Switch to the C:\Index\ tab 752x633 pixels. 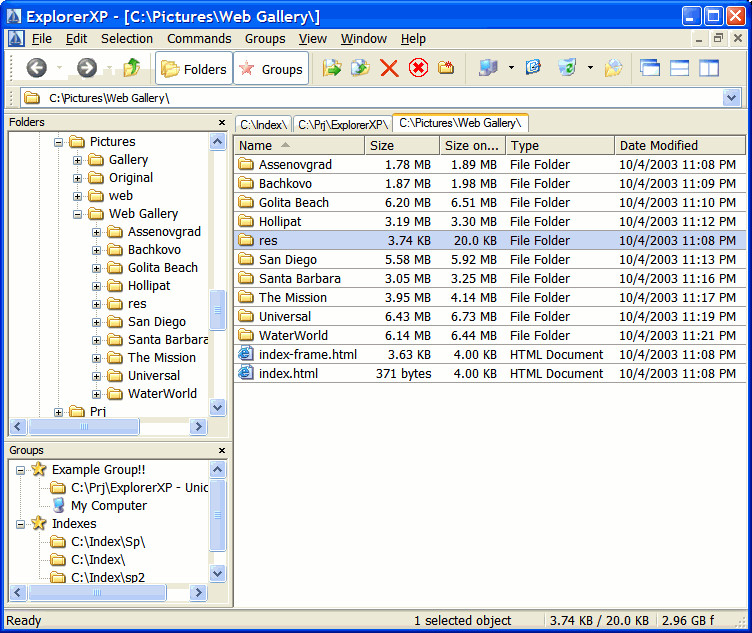pos(263,125)
